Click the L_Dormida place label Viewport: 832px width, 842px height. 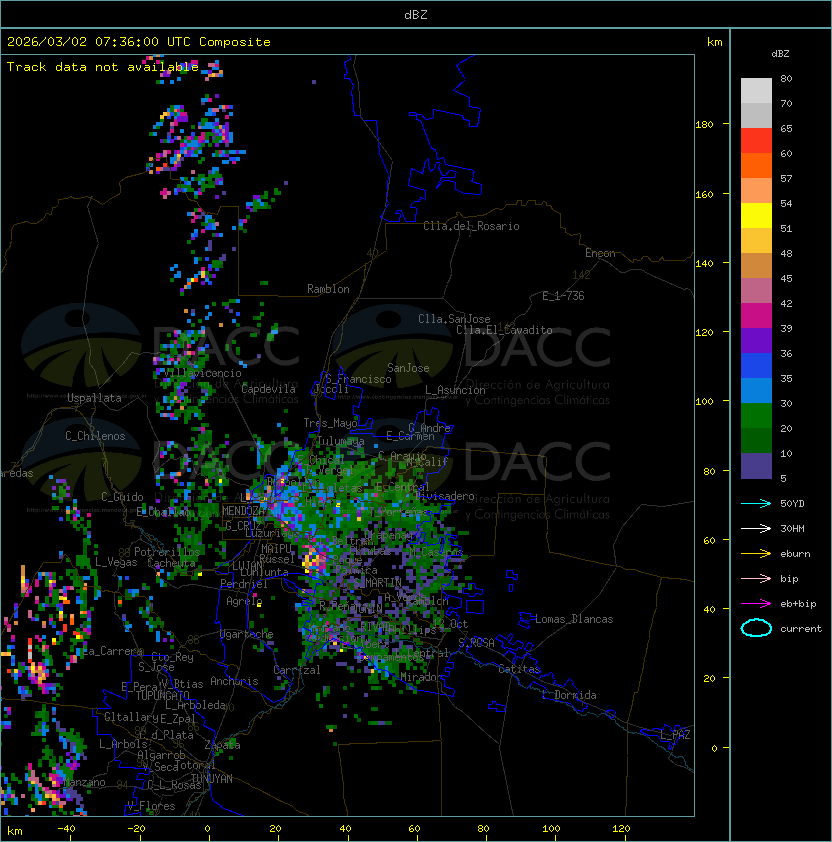(569, 695)
